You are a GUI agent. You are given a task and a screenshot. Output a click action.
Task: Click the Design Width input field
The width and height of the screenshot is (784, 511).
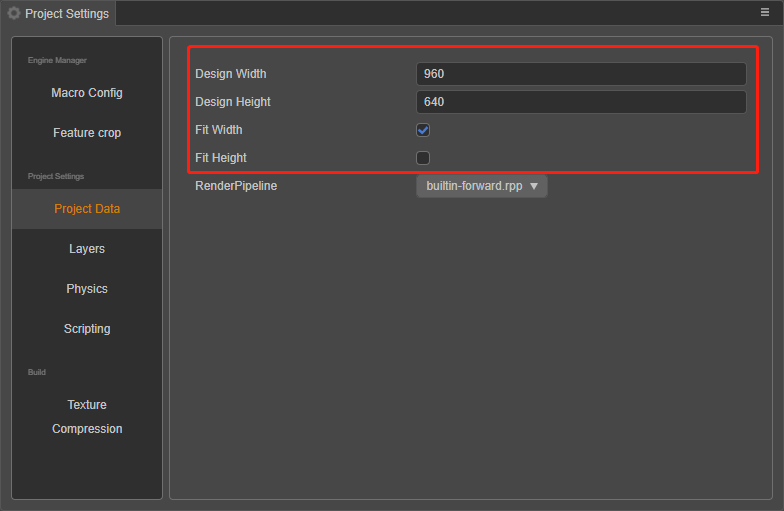click(580, 74)
